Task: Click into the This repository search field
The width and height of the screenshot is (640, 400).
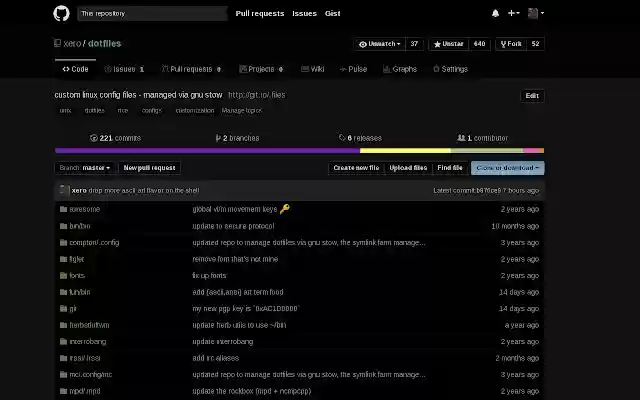Action: [x=152, y=13]
